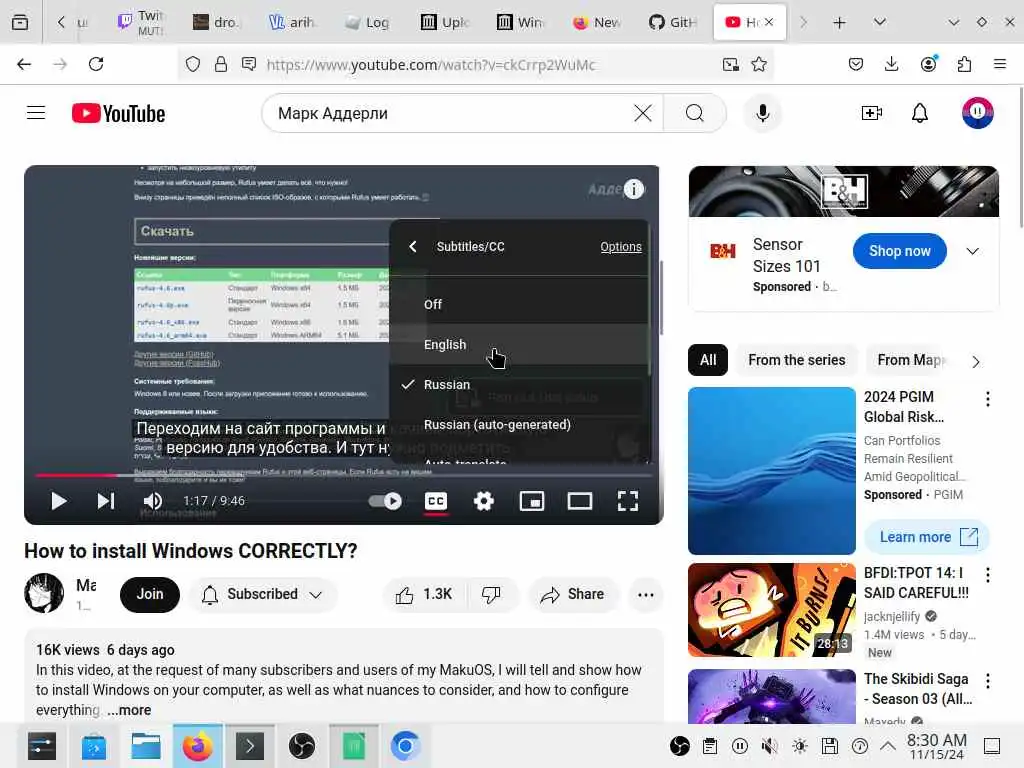Open Firefox downloads panel

[891, 64]
